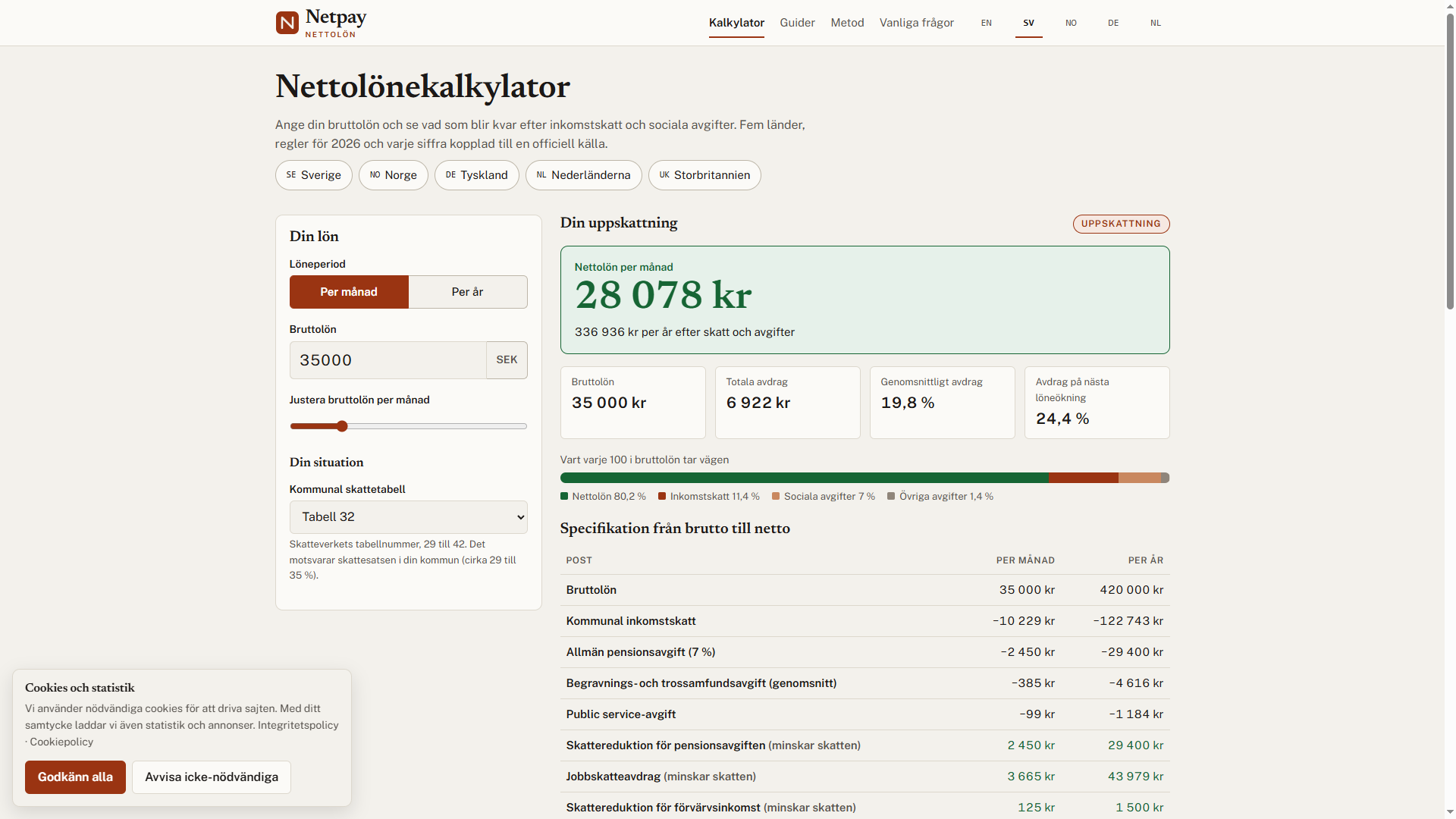Pick Storbritannien country chip
This screenshot has height=819, width=1456.
pyautogui.click(x=704, y=175)
